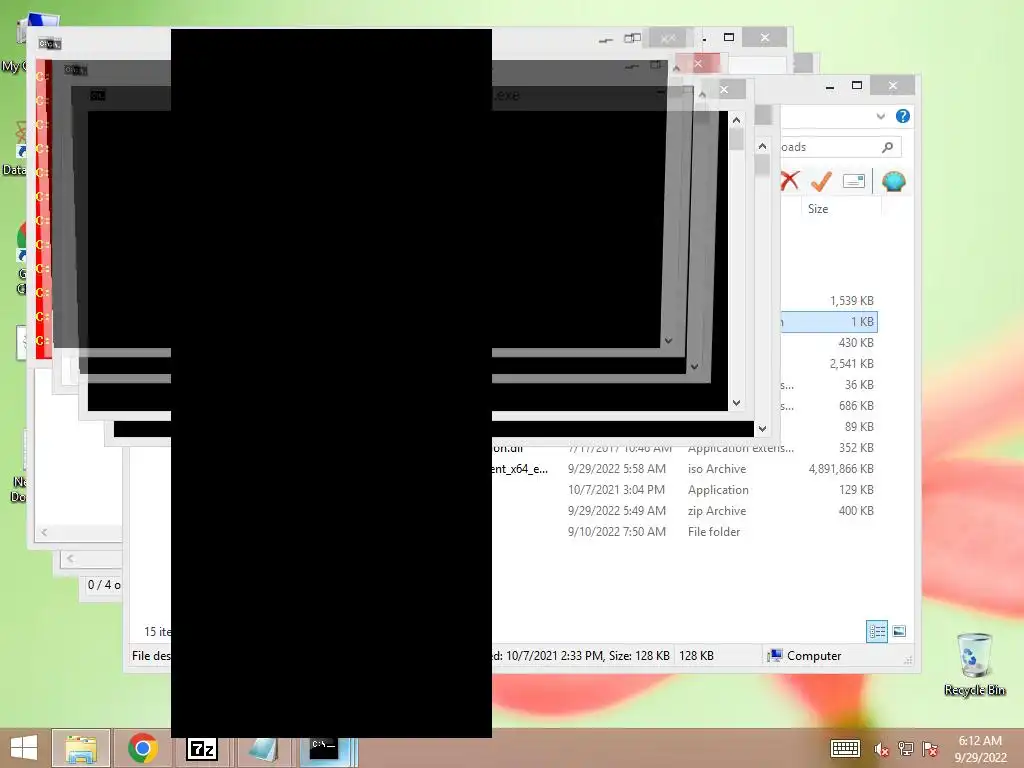Open the touch keyboard from the tray

pyautogui.click(x=844, y=748)
